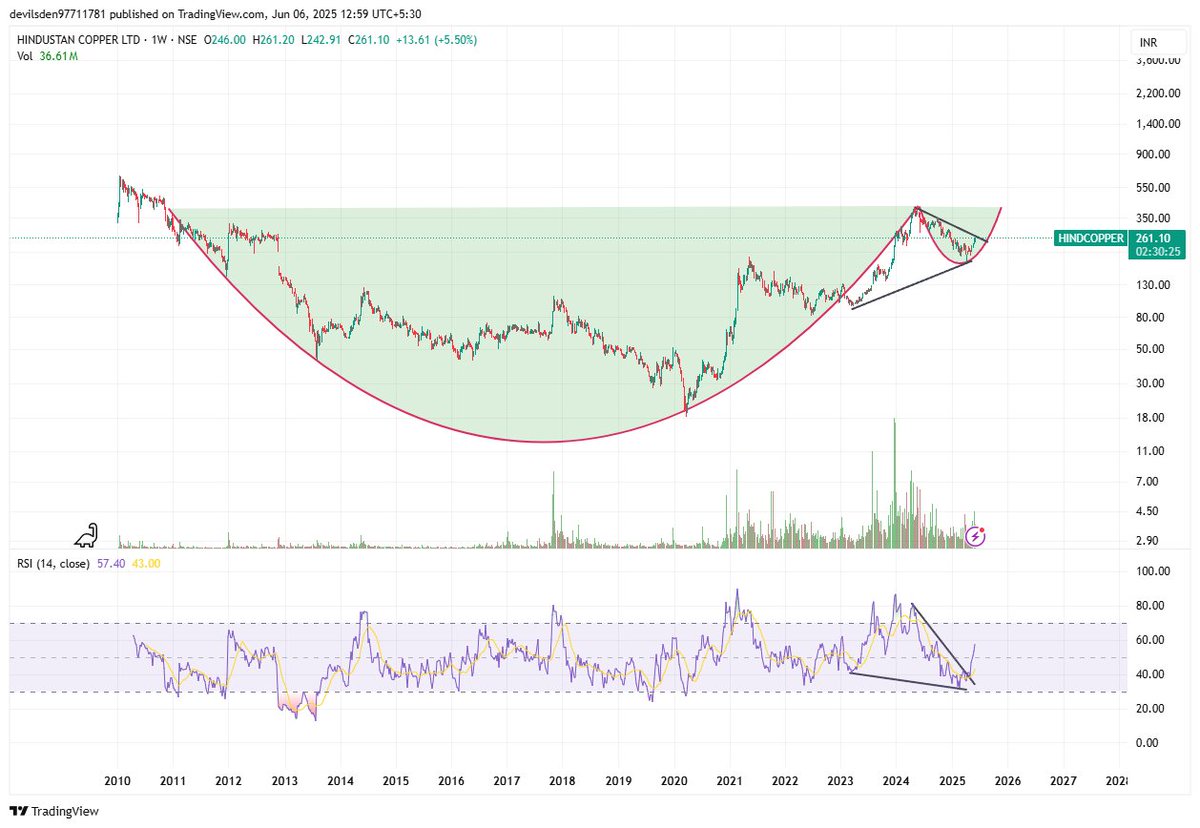Viewport: 1200px width, 828px height.
Task: Click the RSI (14, close) indicator legend
Action: pyautogui.click(x=54, y=563)
